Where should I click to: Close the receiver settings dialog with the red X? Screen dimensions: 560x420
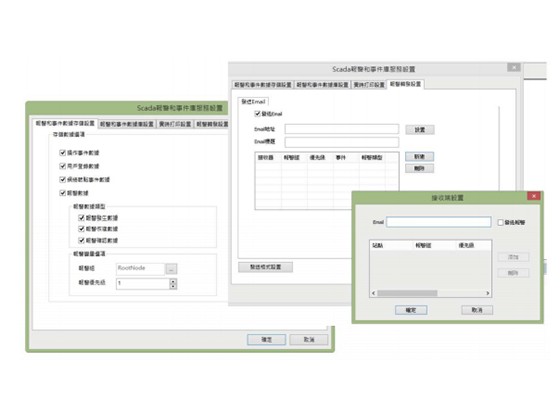tap(534, 196)
